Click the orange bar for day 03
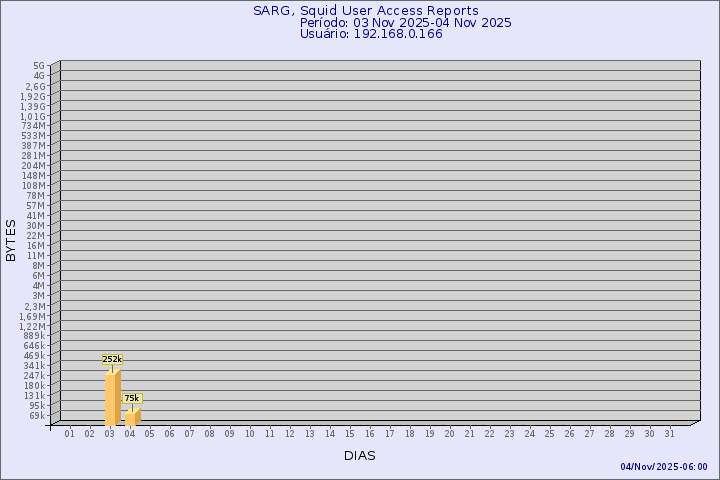Viewport: 720px width, 480px height. click(112, 398)
